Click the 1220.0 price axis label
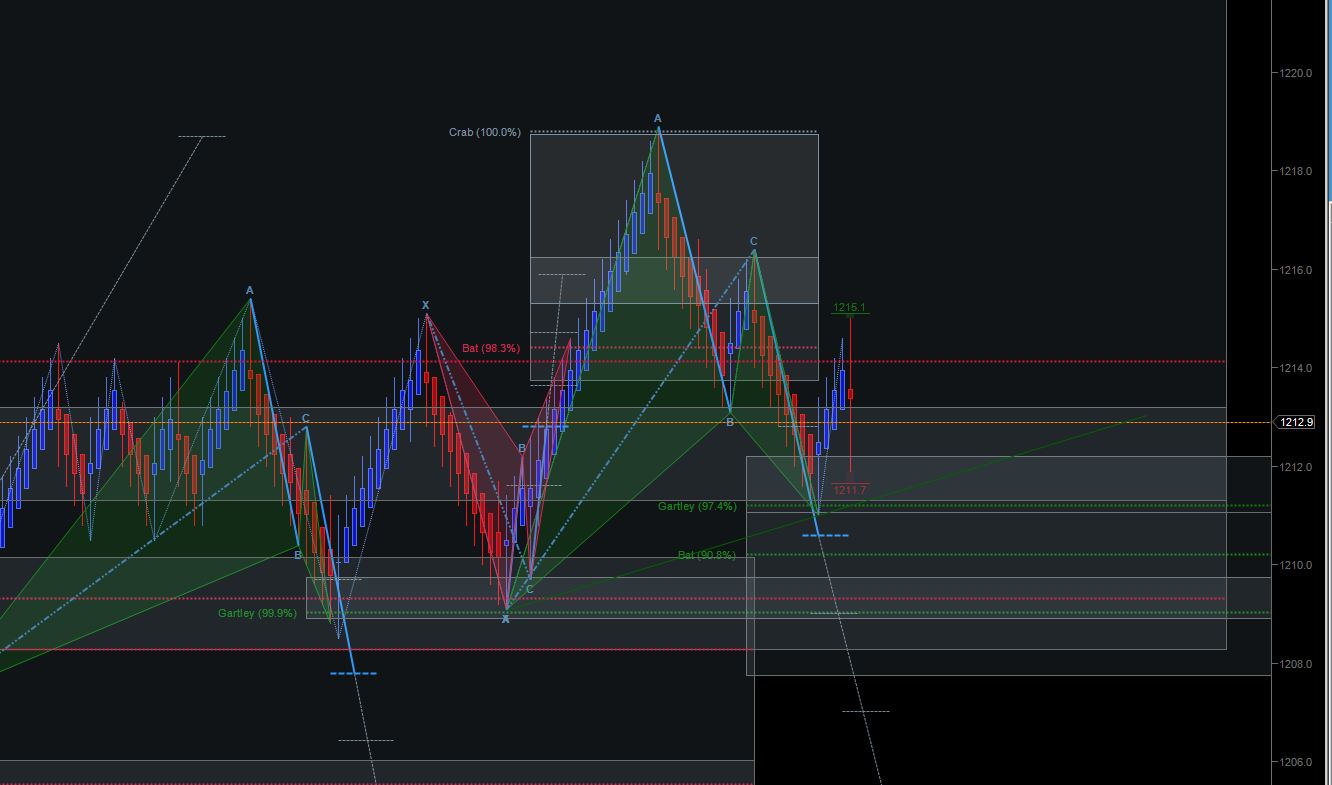 (x=1297, y=73)
